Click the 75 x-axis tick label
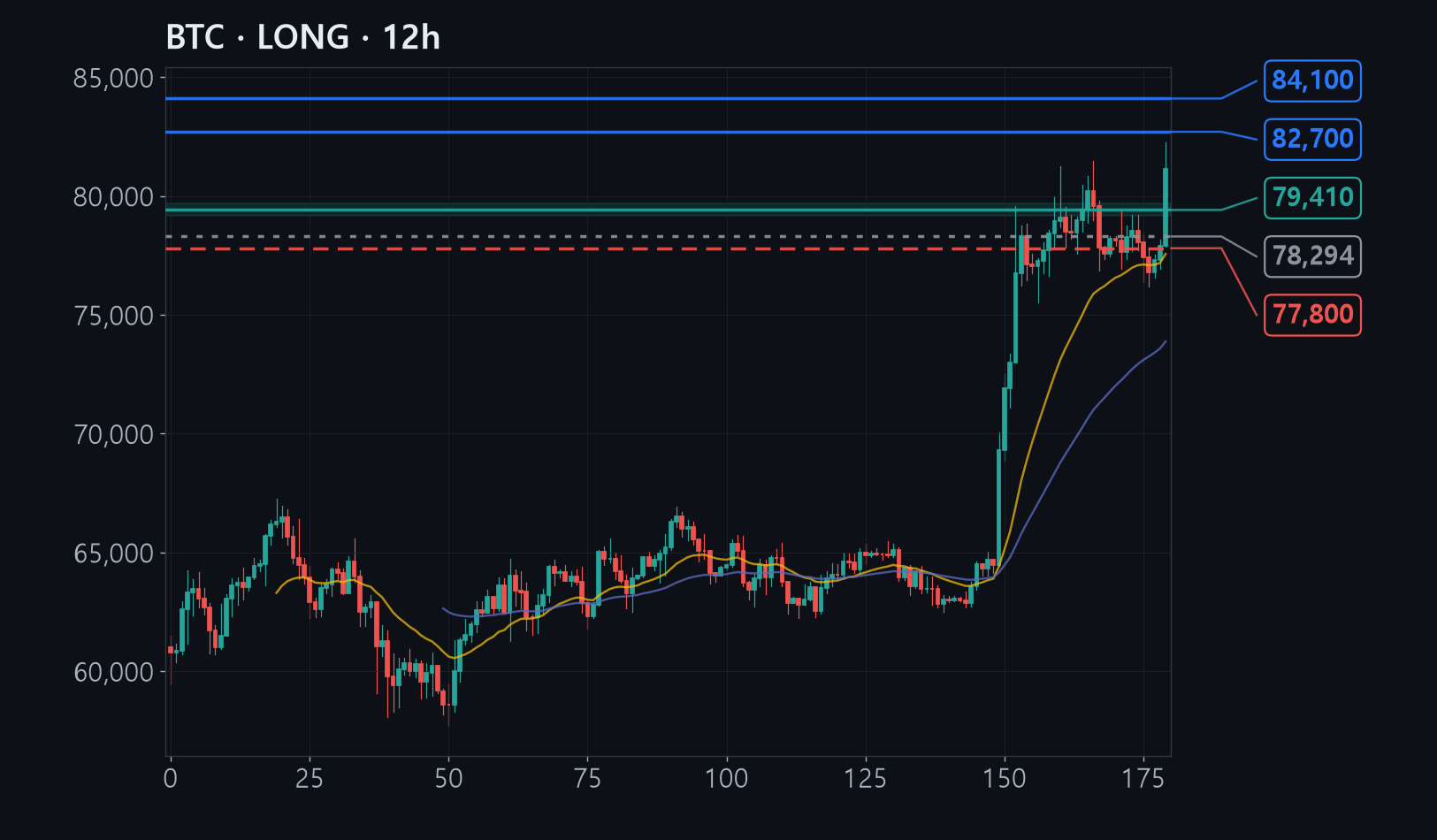Viewport: 1437px width, 840px height. pos(587,779)
